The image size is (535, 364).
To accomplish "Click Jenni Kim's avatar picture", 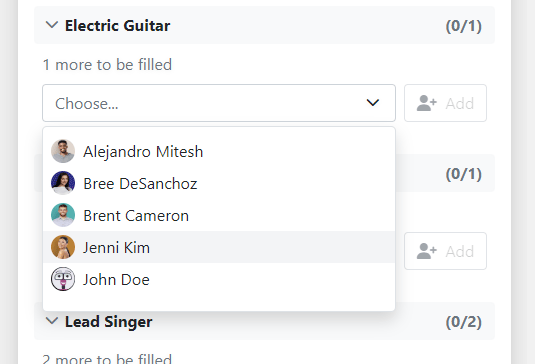I will (63, 247).
